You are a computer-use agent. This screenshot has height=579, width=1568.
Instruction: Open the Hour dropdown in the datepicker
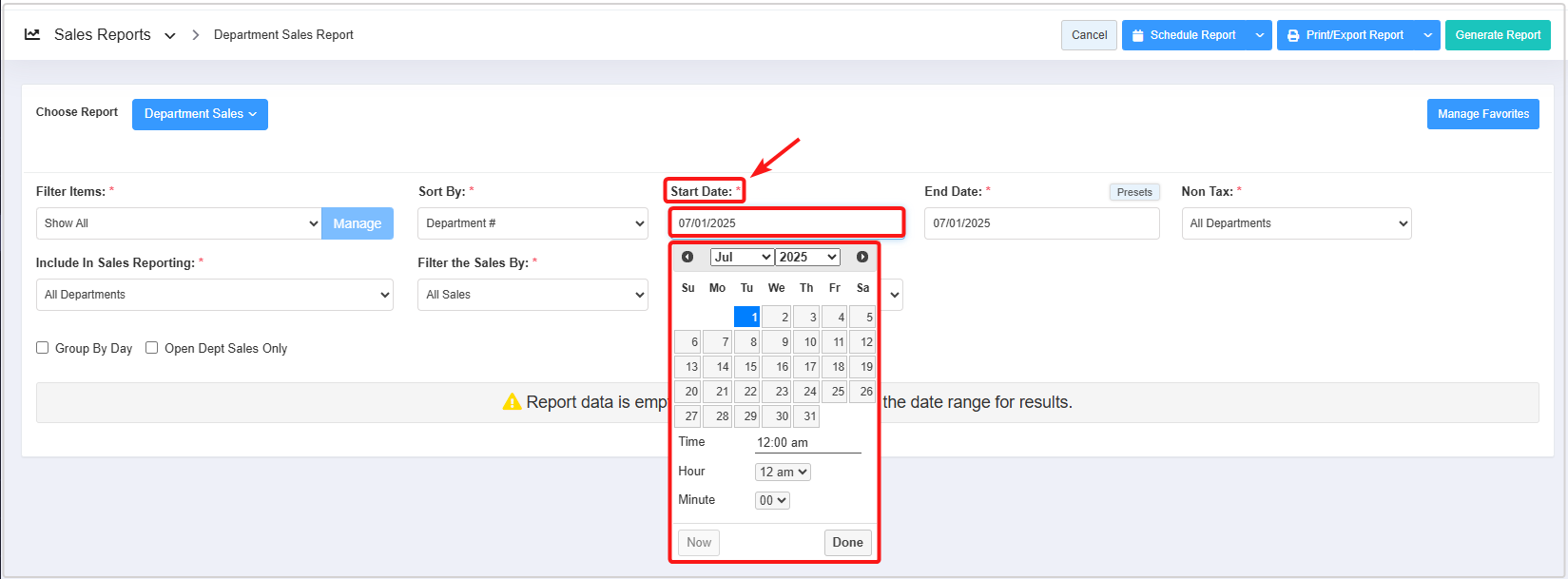tap(783, 472)
